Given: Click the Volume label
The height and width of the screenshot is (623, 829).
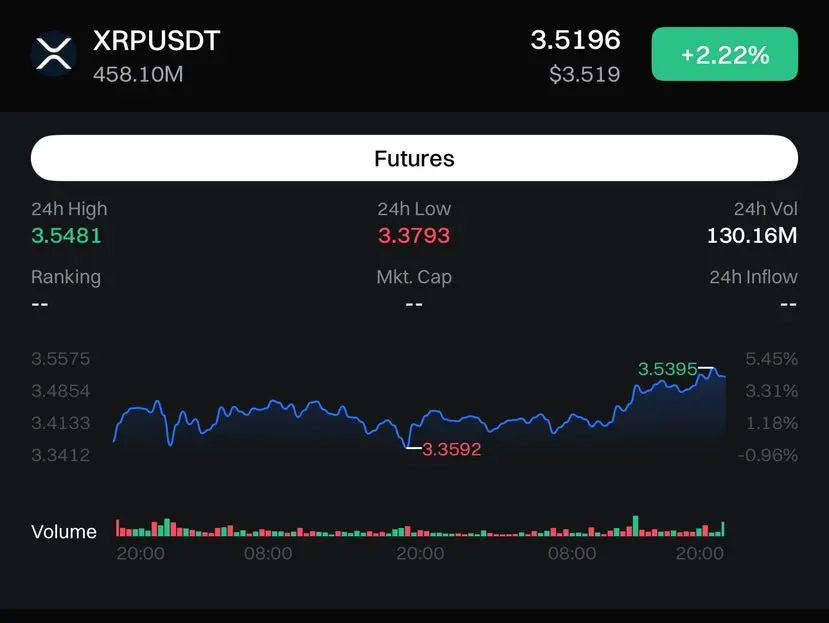Looking at the screenshot, I should pyautogui.click(x=64, y=532).
